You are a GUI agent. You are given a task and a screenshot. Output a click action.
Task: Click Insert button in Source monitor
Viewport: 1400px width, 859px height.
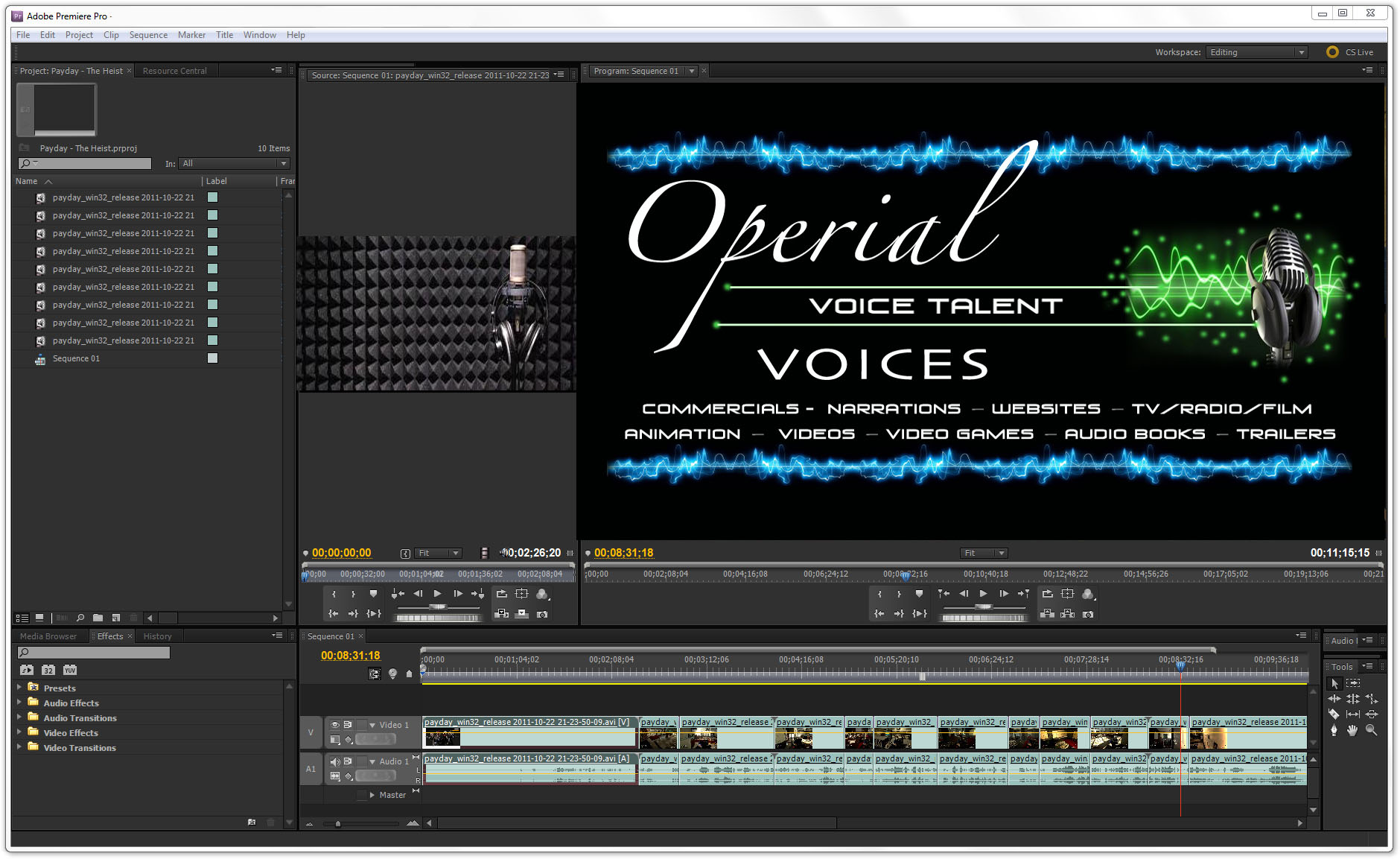coord(502,614)
